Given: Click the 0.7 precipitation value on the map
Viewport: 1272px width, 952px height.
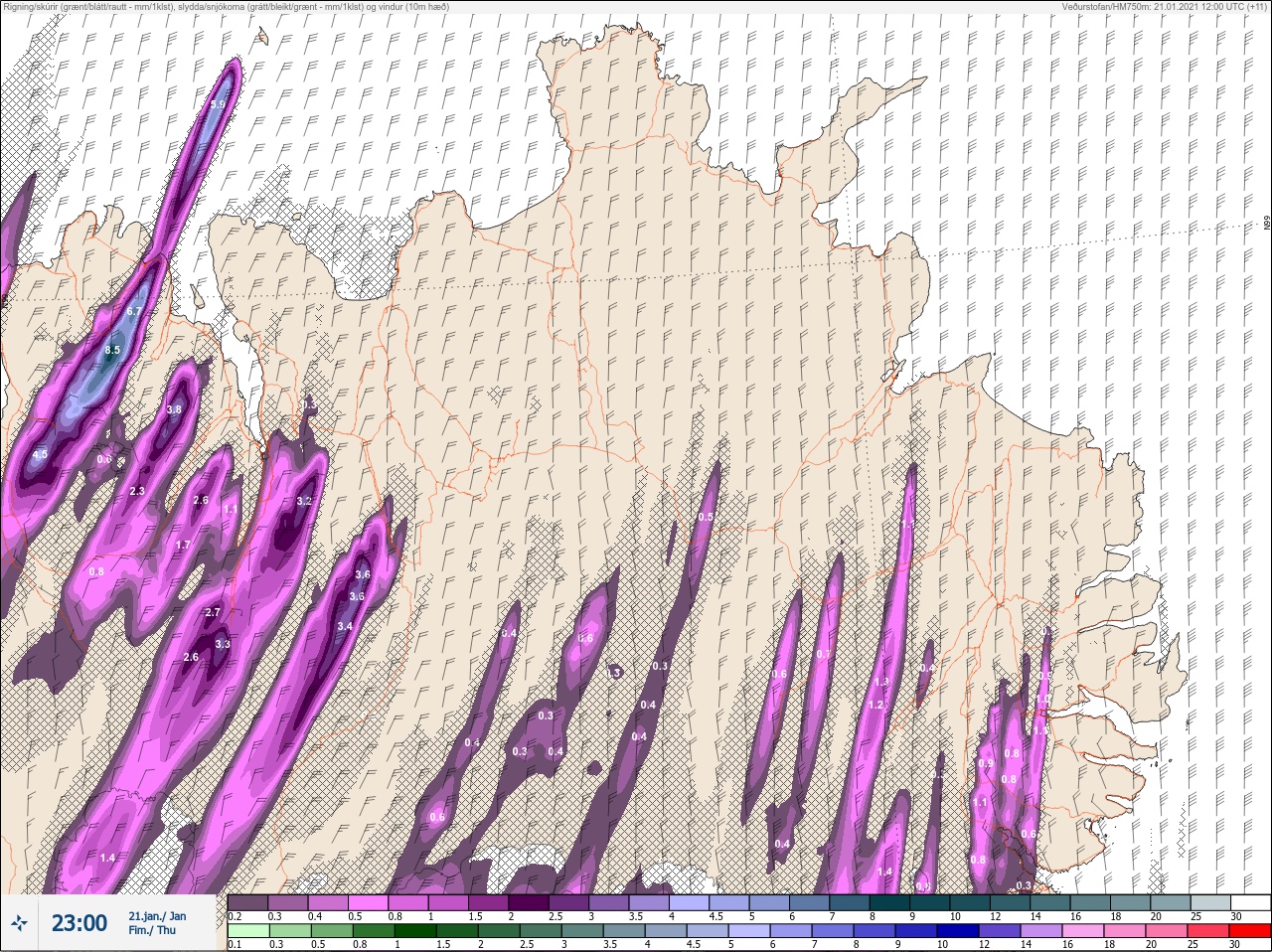Looking at the screenshot, I should [x=823, y=654].
